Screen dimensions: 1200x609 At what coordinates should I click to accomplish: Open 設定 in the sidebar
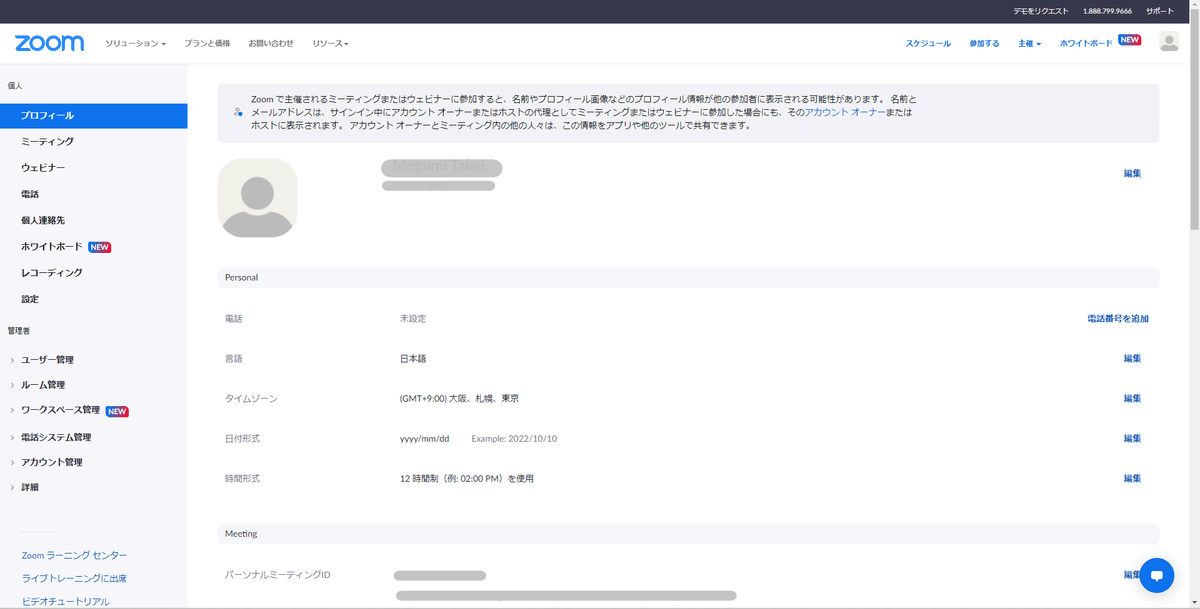coord(30,299)
